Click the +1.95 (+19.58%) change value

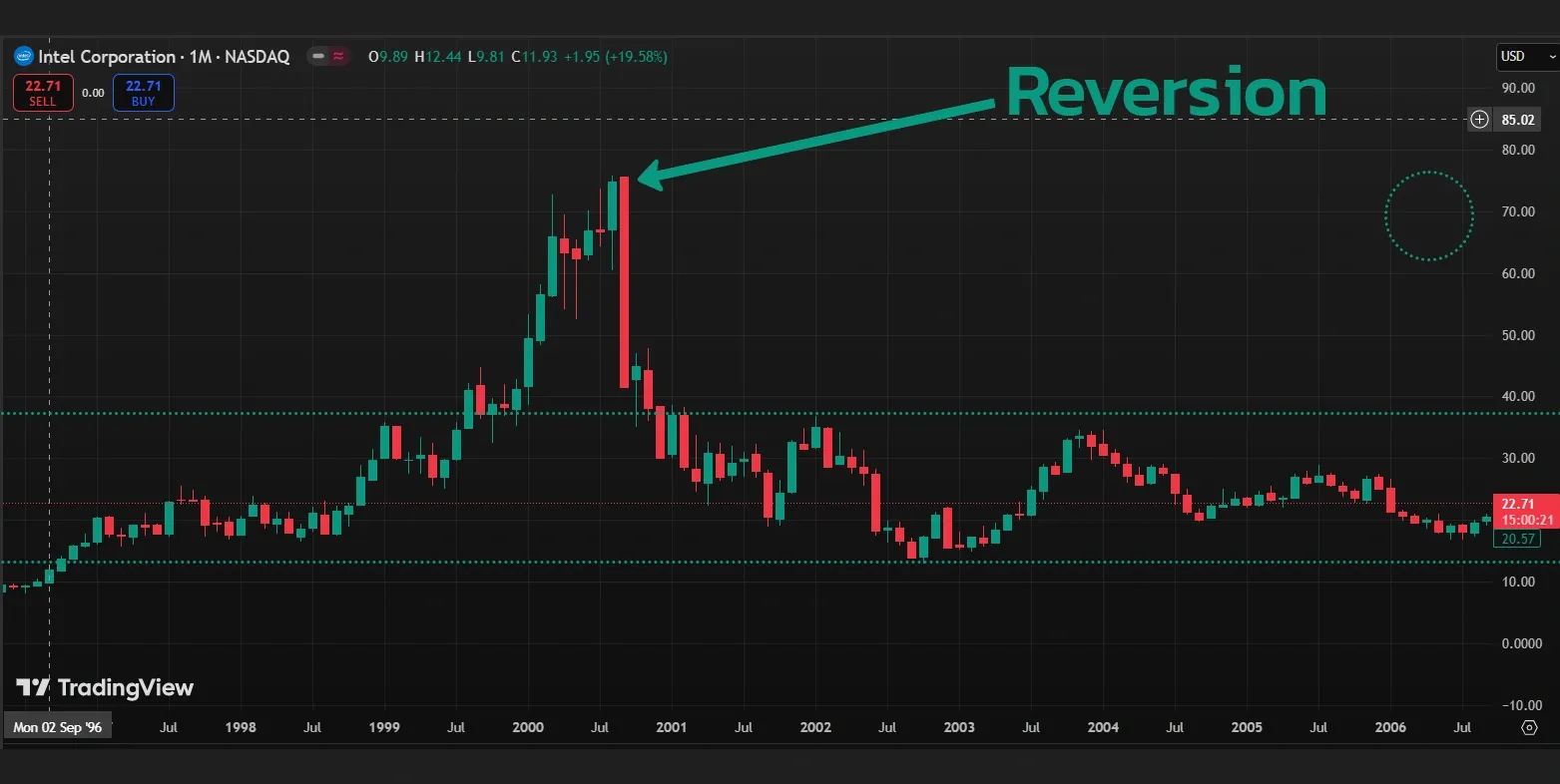[x=615, y=57]
